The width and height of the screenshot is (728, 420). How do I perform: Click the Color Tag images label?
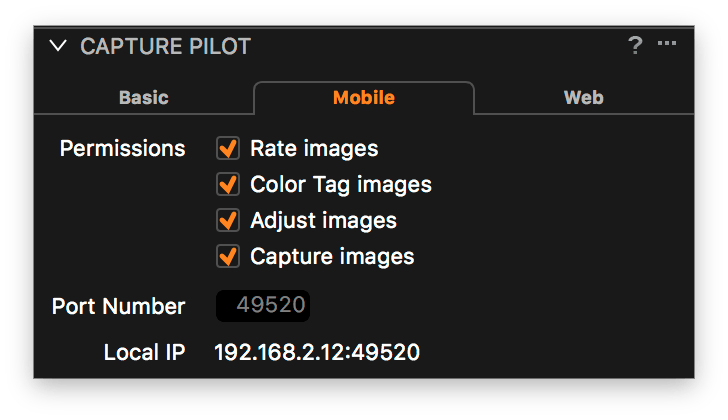click(x=341, y=185)
